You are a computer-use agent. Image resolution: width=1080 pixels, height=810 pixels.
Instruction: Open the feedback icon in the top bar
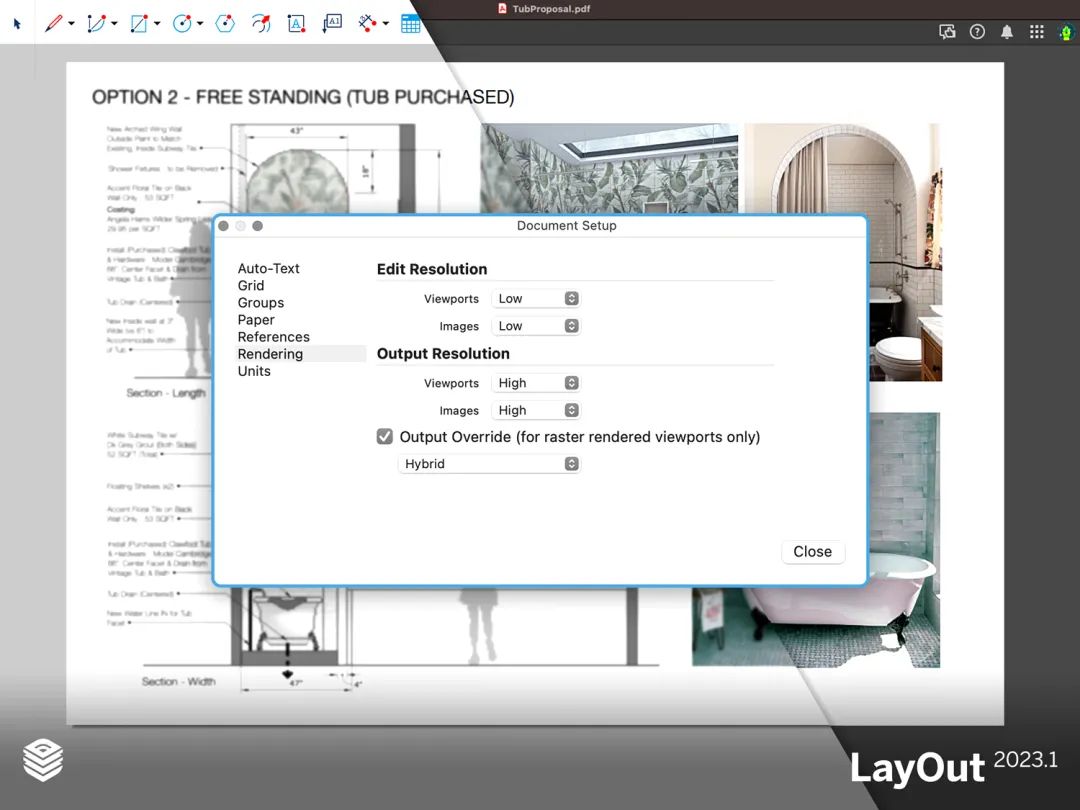point(947,31)
